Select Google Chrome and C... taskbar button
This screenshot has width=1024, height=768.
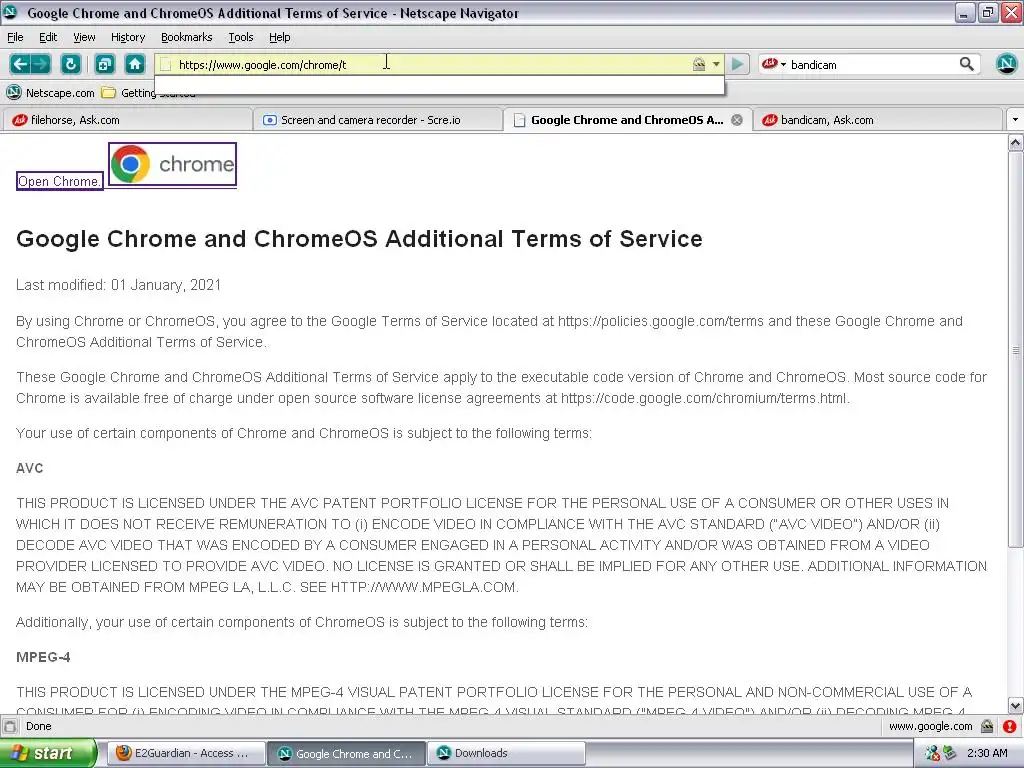(x=347, y=754)
